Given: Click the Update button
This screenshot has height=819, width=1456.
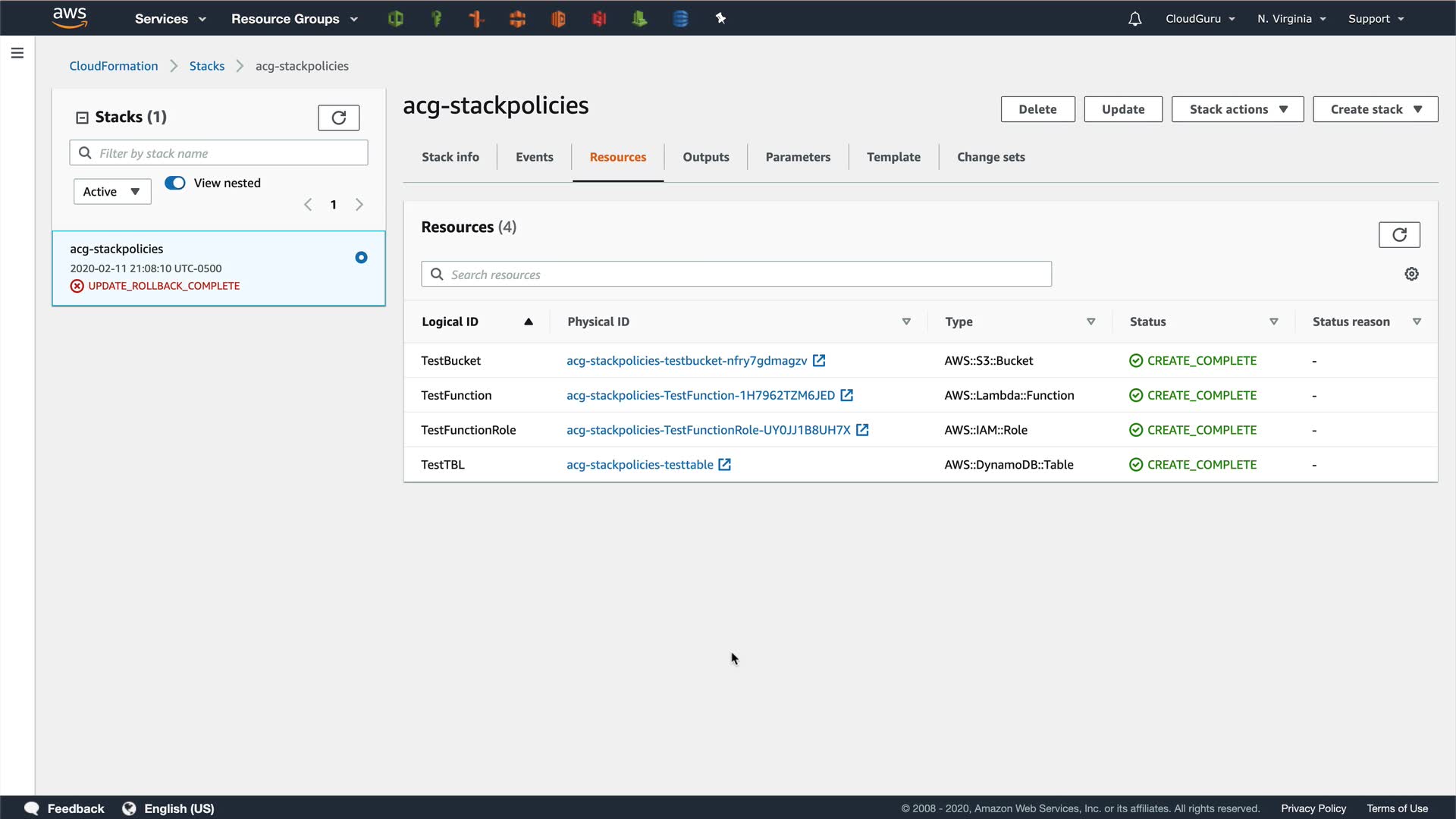Looking at the screenshot, I should (x=1122, y=109).
